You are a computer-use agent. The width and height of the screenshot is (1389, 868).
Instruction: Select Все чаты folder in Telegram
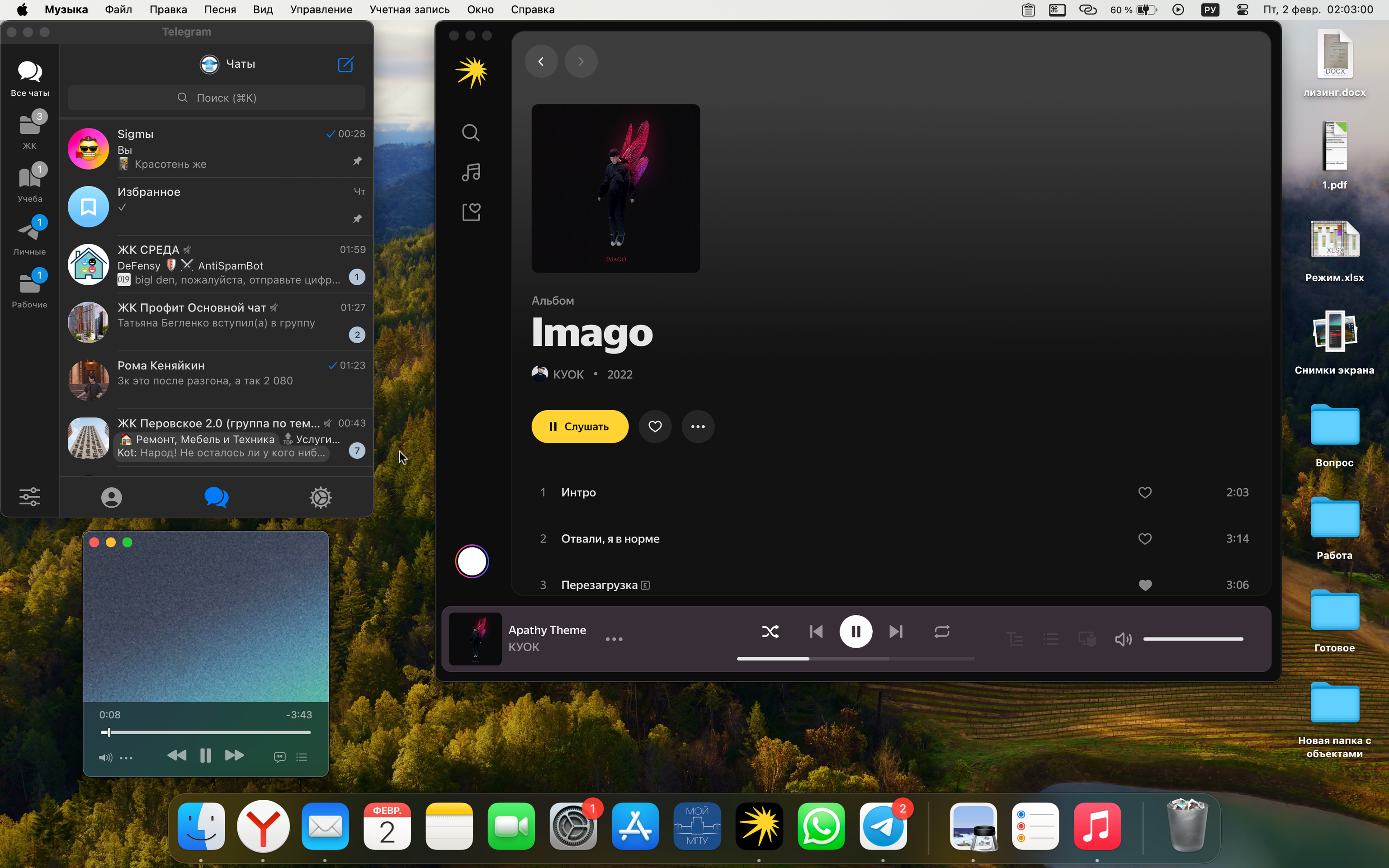(30, 79)
